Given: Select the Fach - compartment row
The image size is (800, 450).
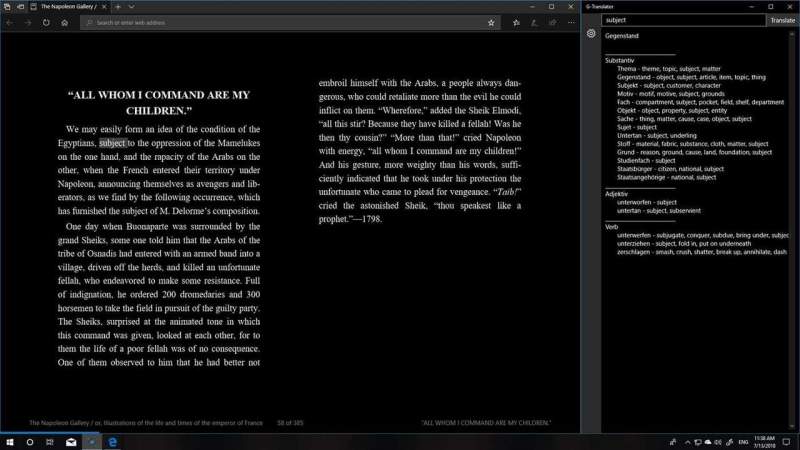Looking at the screenshot, I should point(700,102).
